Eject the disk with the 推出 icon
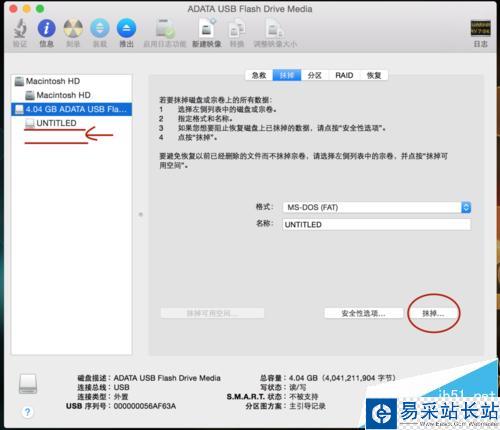 click(126, 28)
